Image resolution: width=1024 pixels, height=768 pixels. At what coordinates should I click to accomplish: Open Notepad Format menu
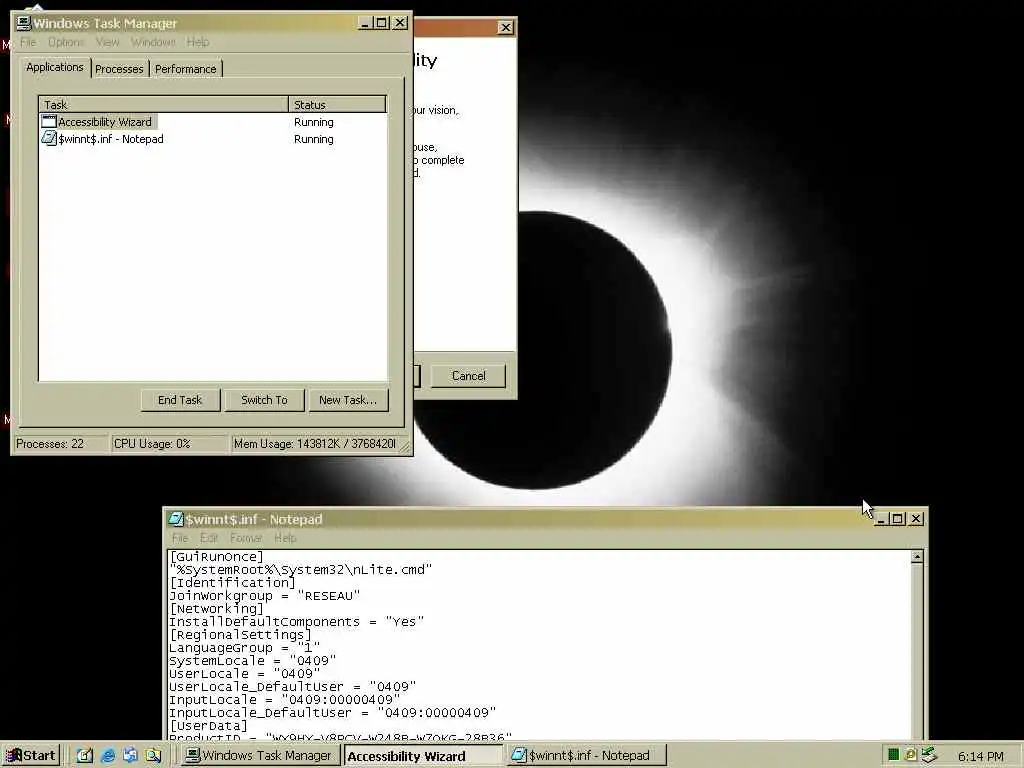[246, 538]
